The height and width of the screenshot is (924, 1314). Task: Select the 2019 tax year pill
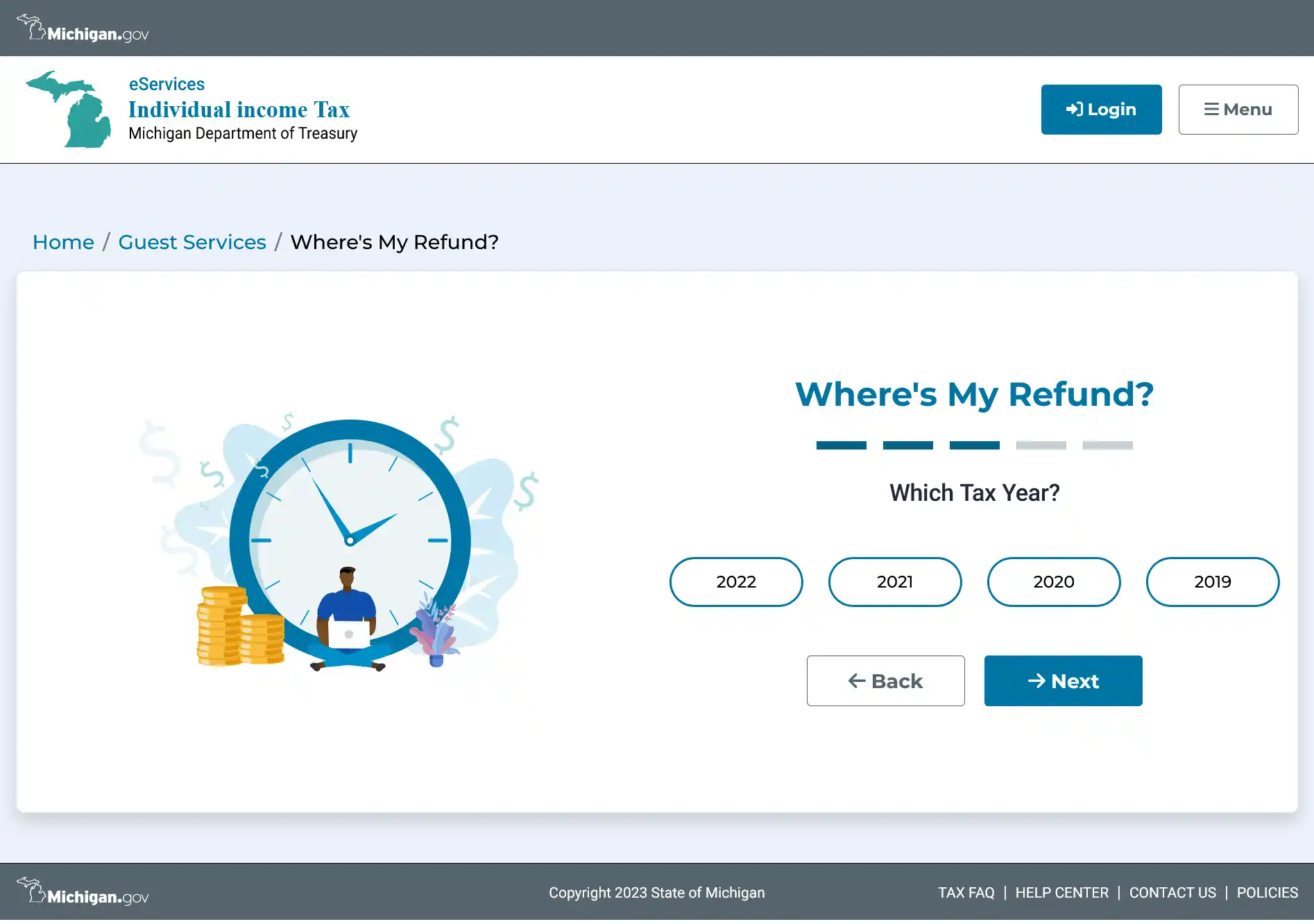click(1212, 582)
